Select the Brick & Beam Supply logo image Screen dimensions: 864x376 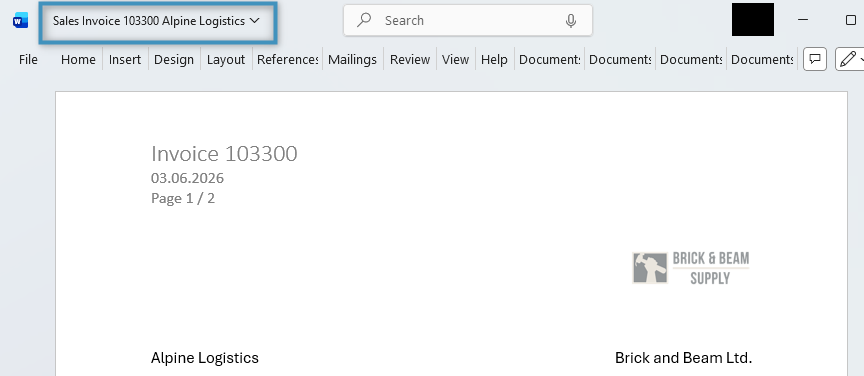(691, 268)
